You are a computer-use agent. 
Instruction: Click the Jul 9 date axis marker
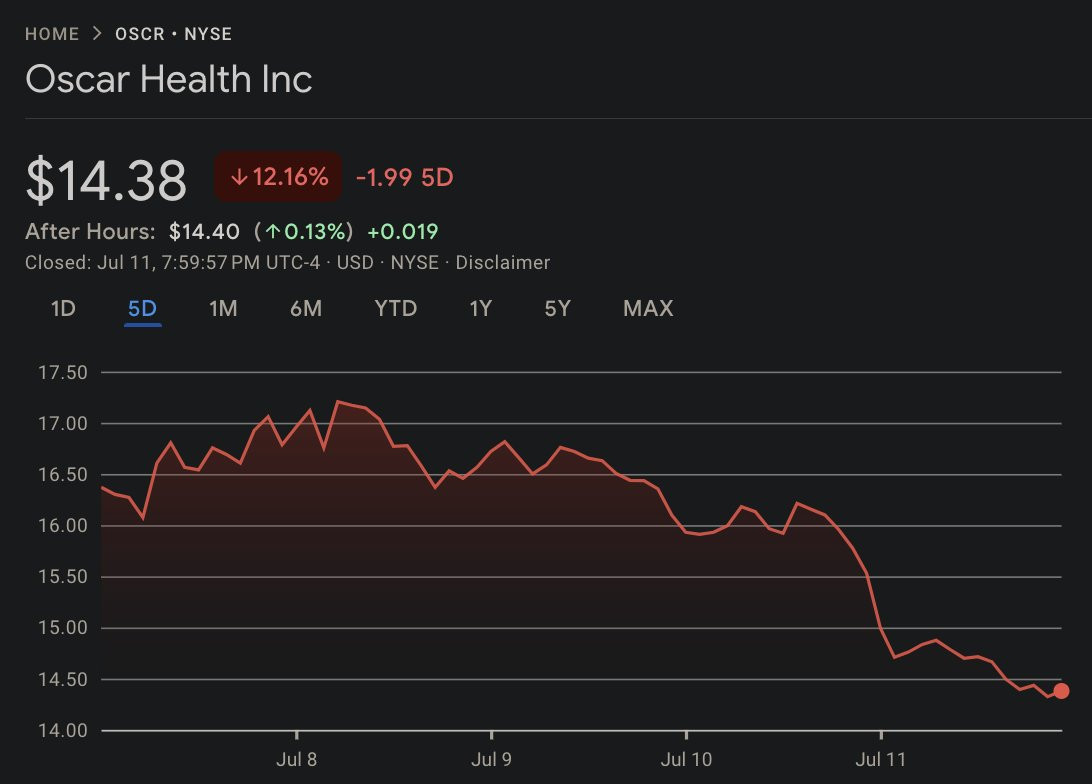pyautogui.click(x=492, y=760)
